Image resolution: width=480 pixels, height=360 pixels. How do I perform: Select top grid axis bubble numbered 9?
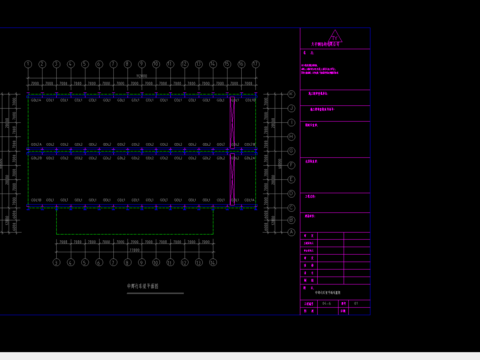[142, 64]
